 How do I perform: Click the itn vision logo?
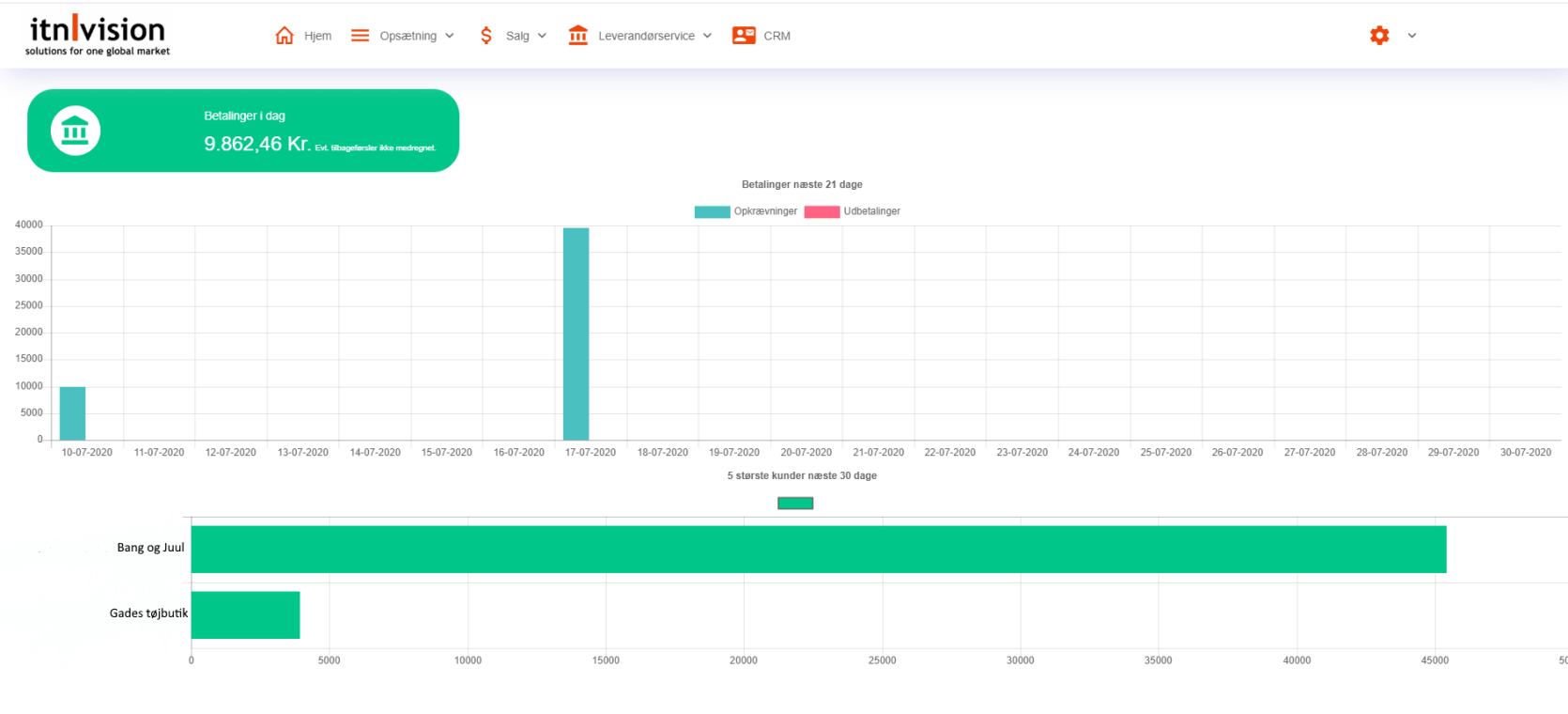98,36
